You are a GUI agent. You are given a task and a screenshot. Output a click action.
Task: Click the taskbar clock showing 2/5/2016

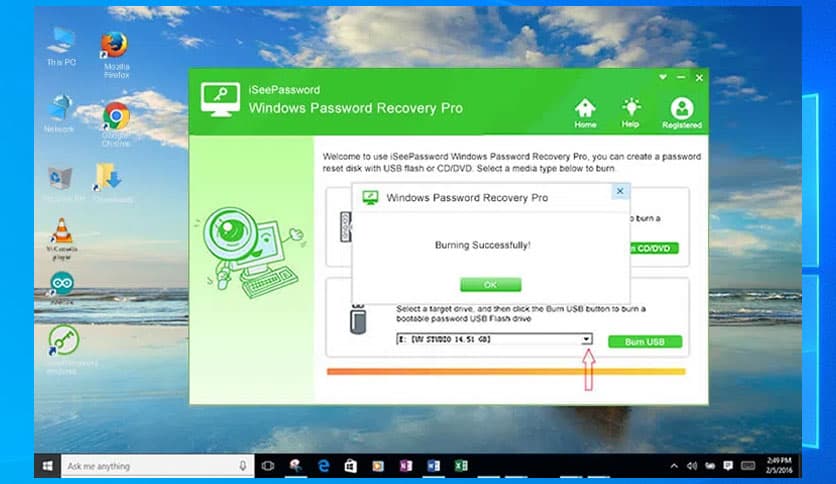click(779, 465)
